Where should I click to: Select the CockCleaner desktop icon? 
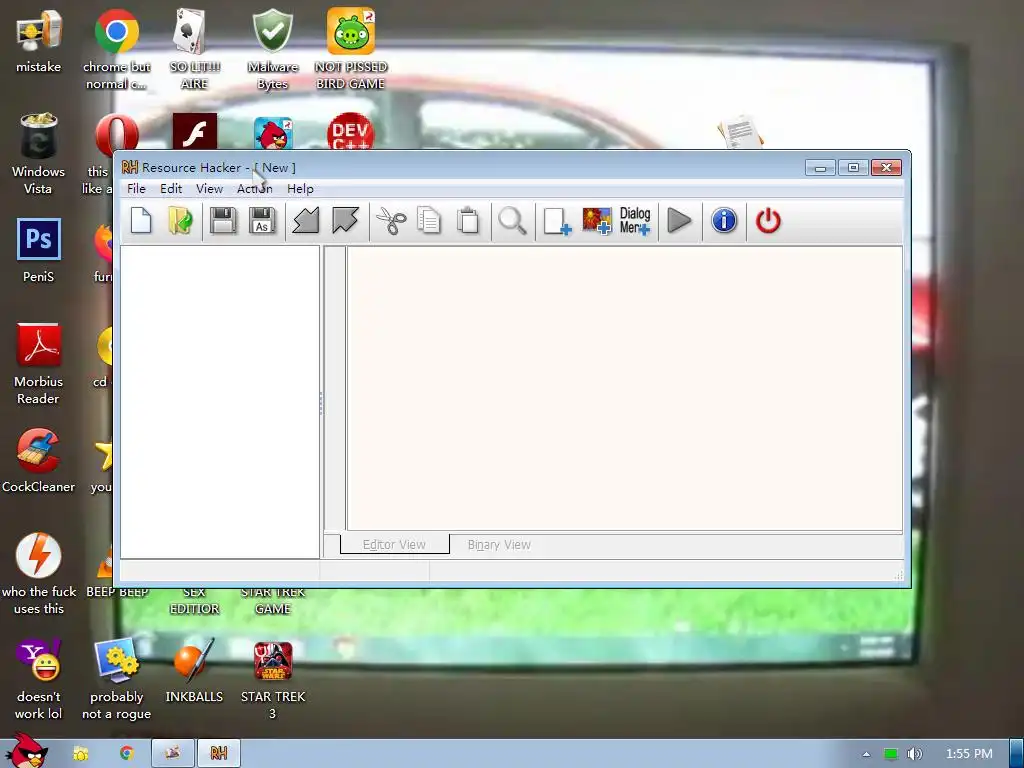pos(39,461)
